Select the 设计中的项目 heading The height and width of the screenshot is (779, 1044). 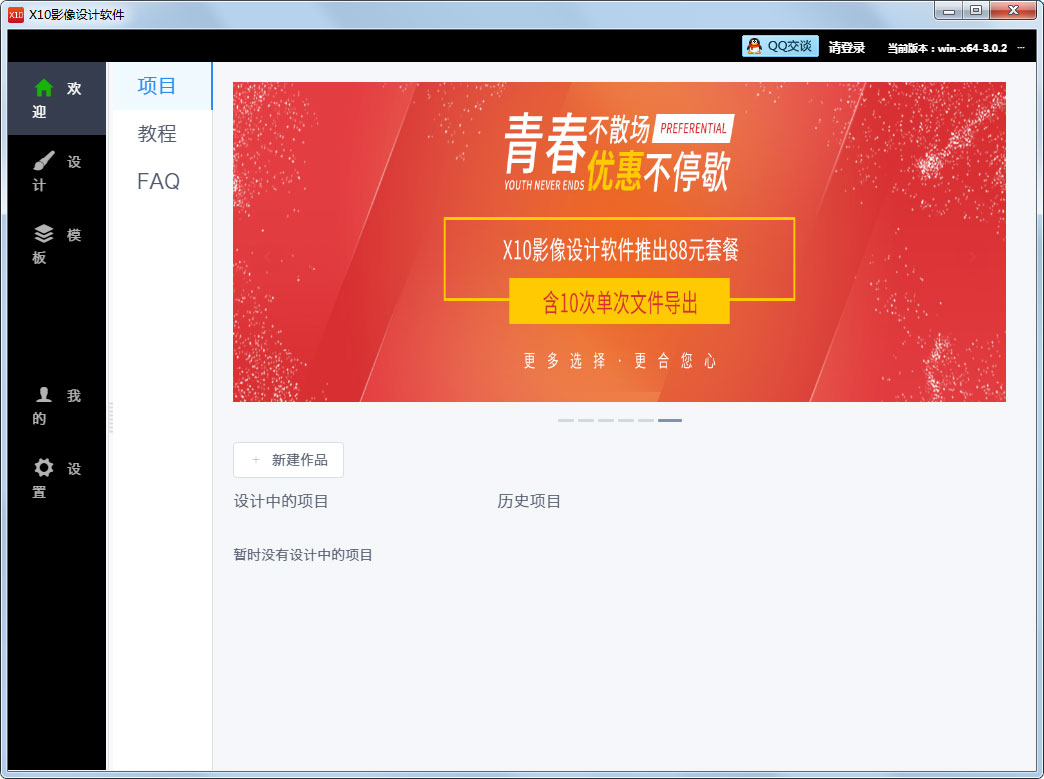pos(280,501)
